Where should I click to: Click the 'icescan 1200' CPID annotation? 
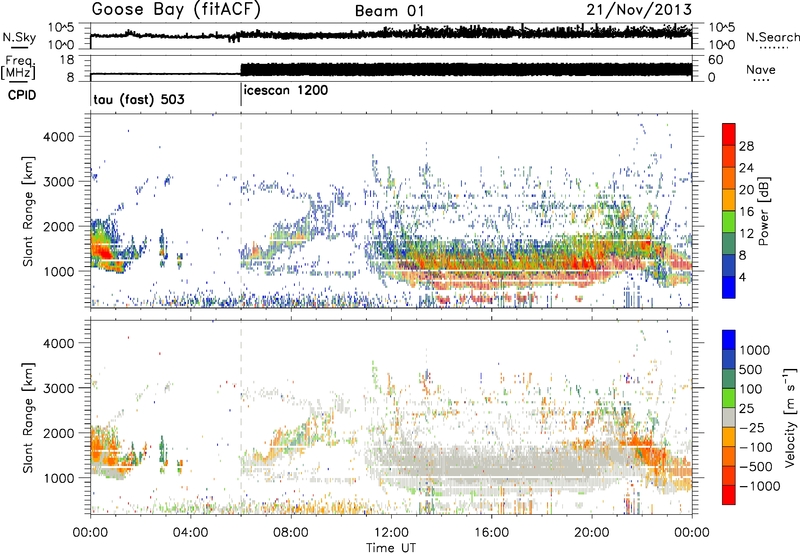(x=286, y=91)
